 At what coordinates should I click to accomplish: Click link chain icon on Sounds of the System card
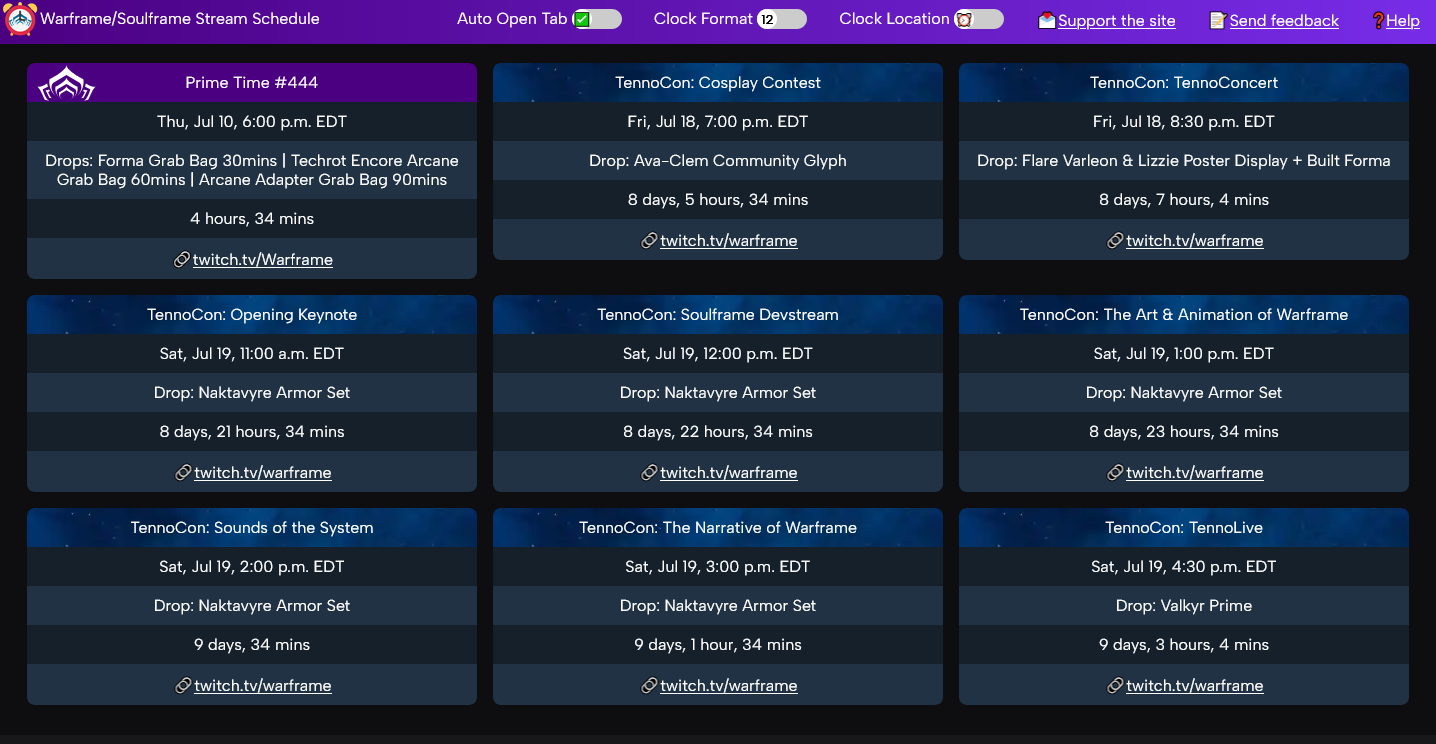183,685
